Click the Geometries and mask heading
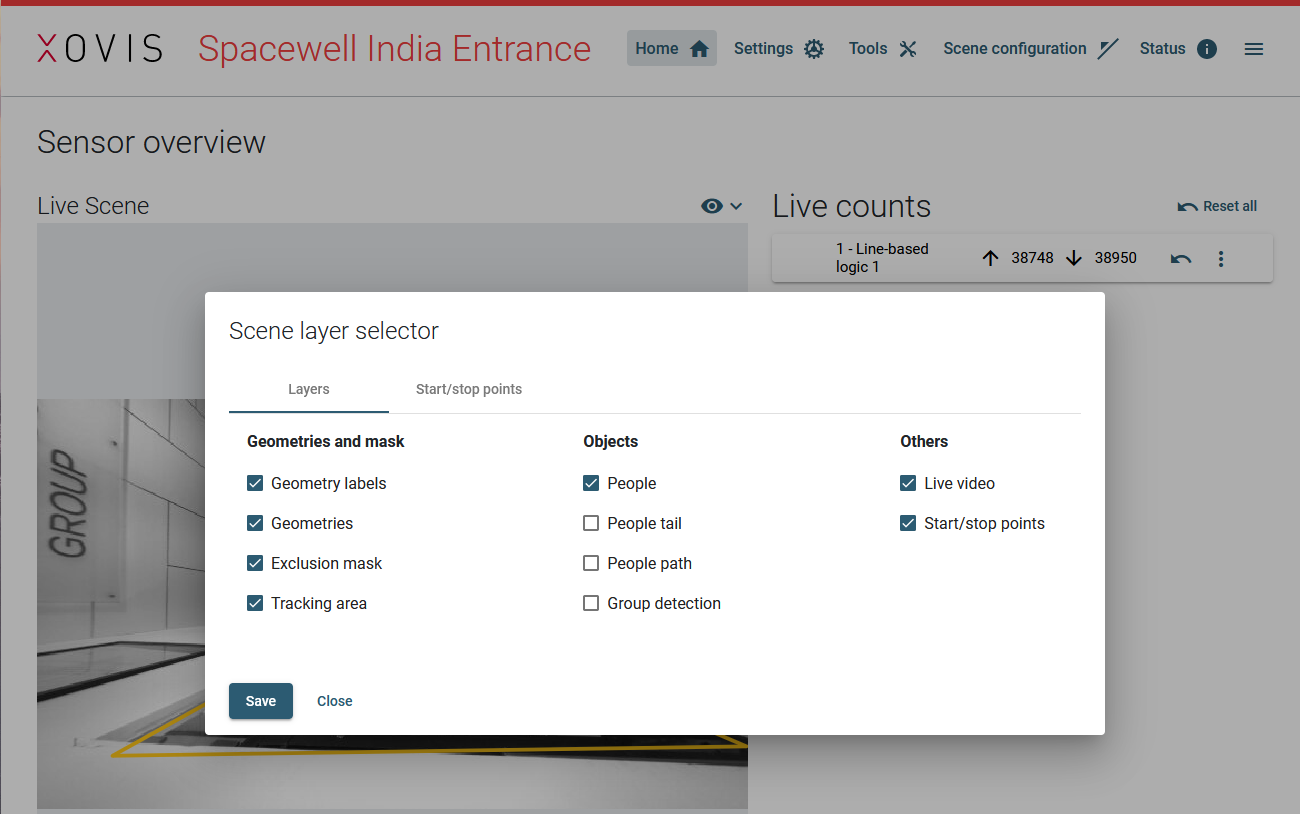This screenshot has width=1300, height=814. click(326, 441)
